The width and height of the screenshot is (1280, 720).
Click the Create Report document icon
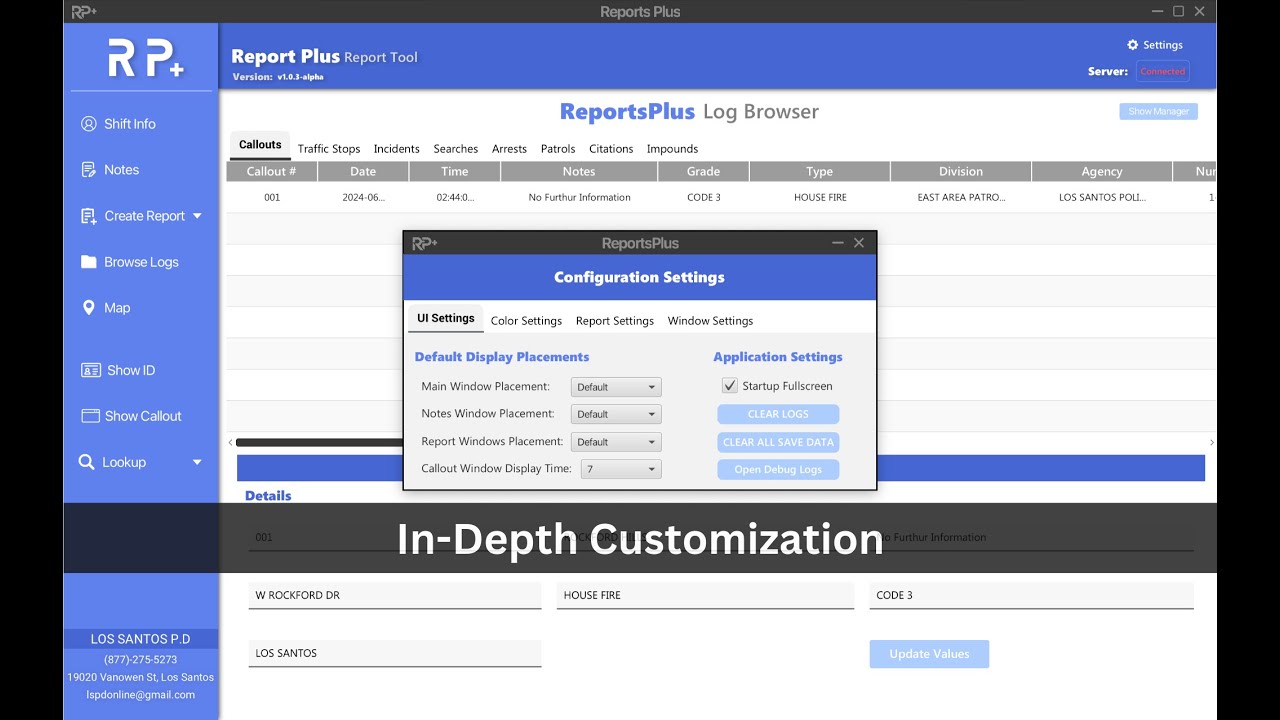88,216
